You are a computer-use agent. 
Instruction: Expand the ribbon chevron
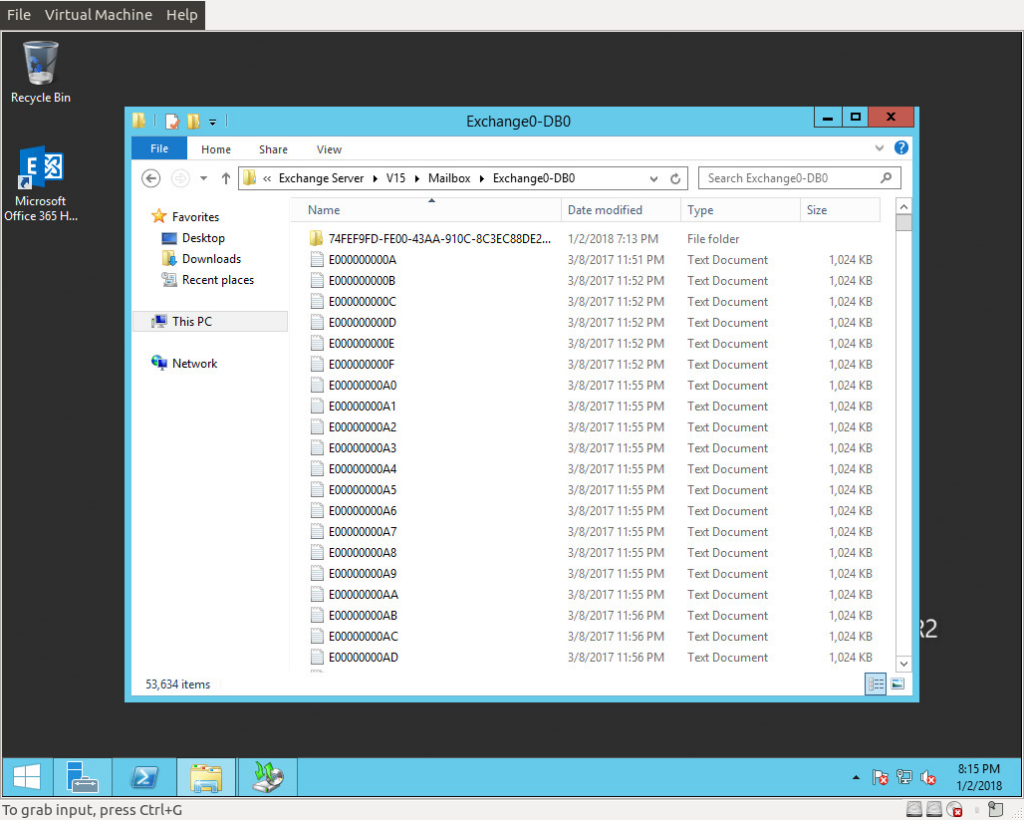pyautogui.click(x=879, y=148)
